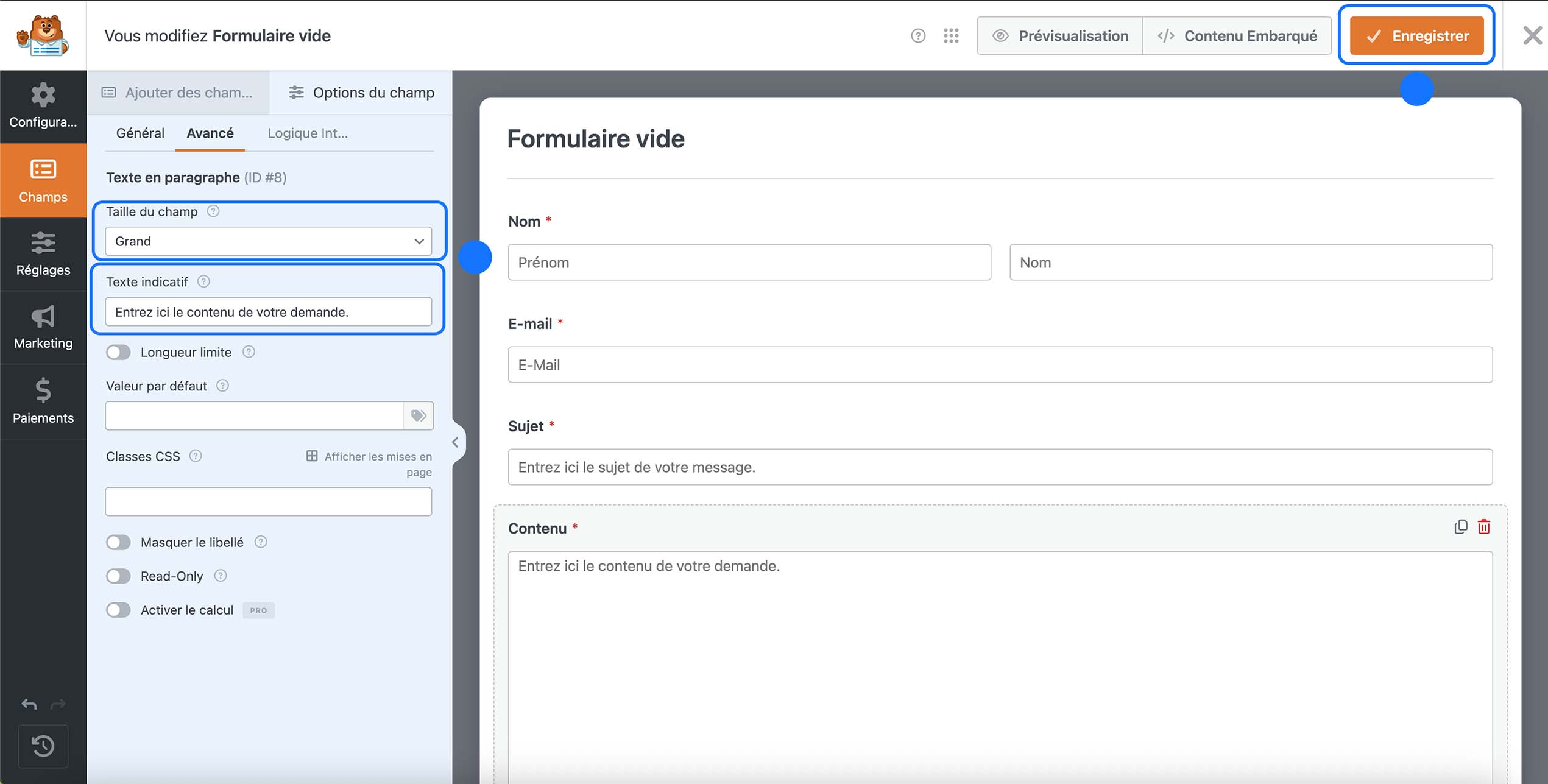Duplicate the Contenu field

click(1460, 526)
